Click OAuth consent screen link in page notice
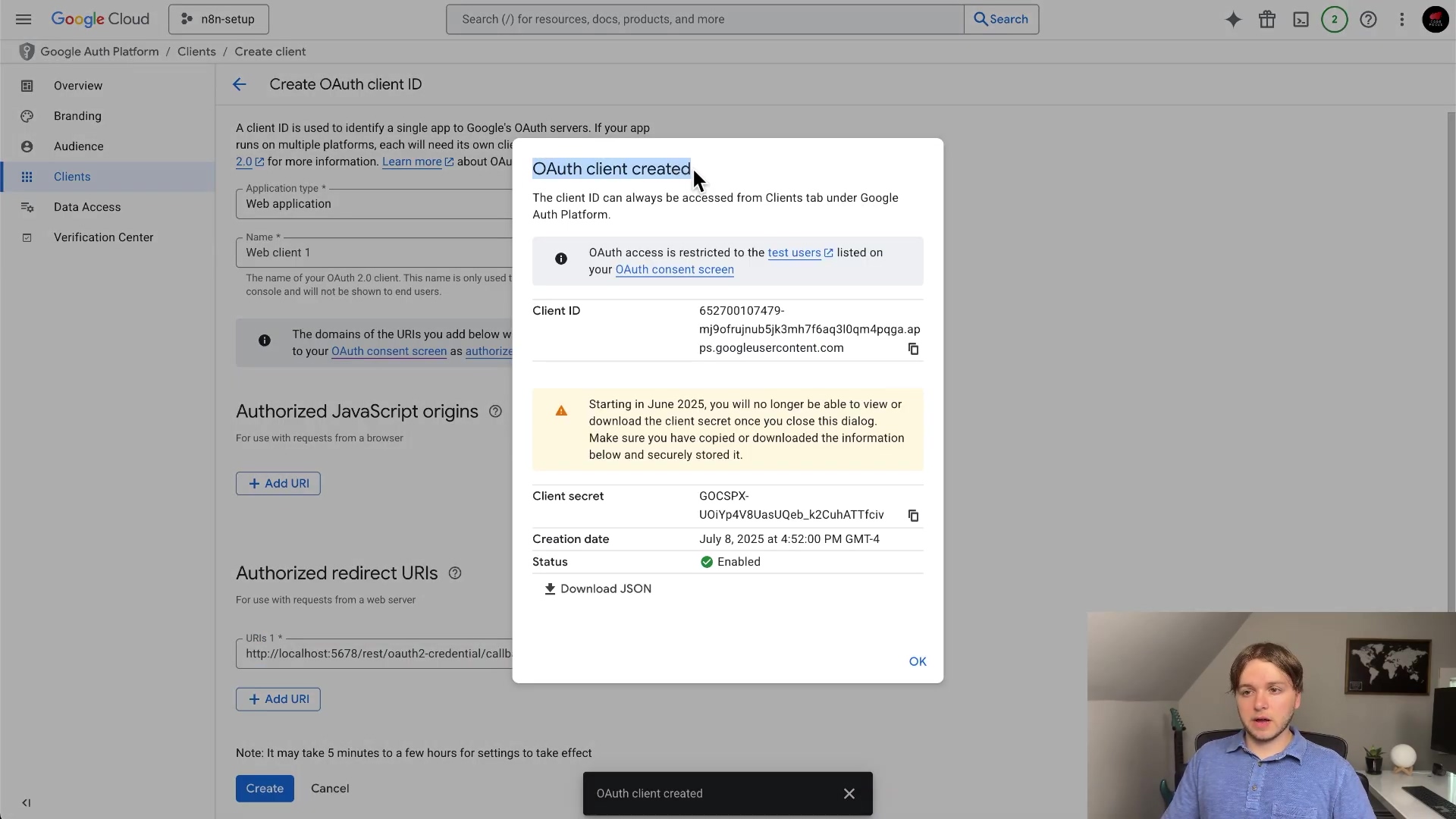The image size is (1456, 819). pyautogui.click(x=389, y=351)
